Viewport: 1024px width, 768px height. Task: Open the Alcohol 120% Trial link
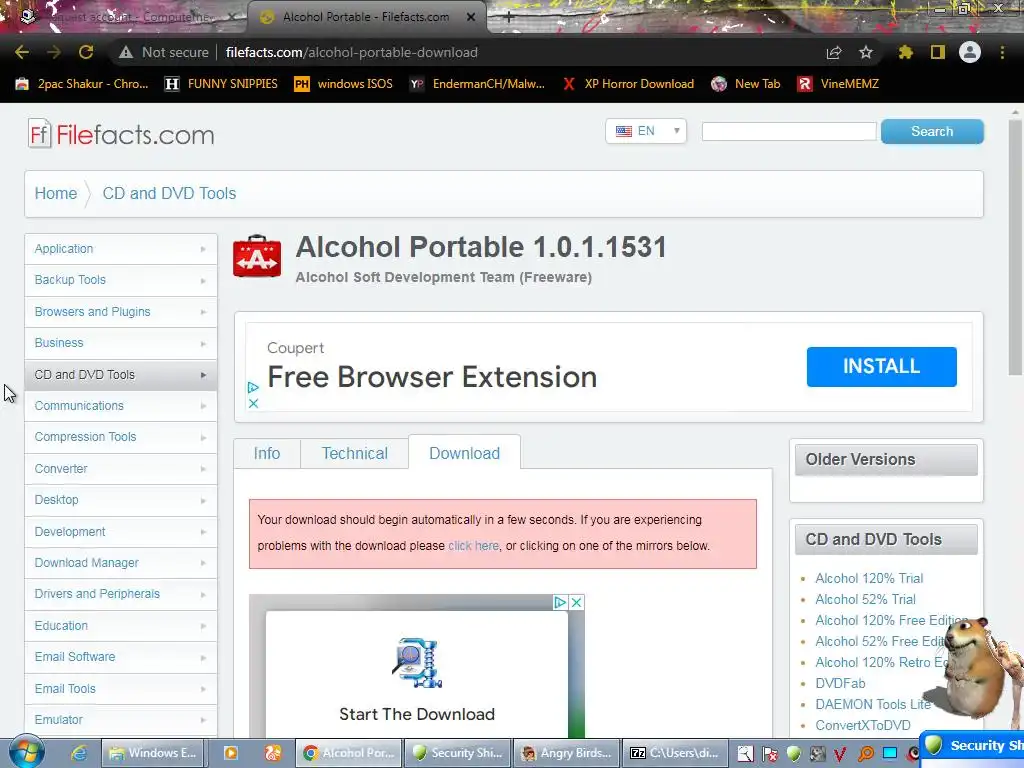pos(869,579)
